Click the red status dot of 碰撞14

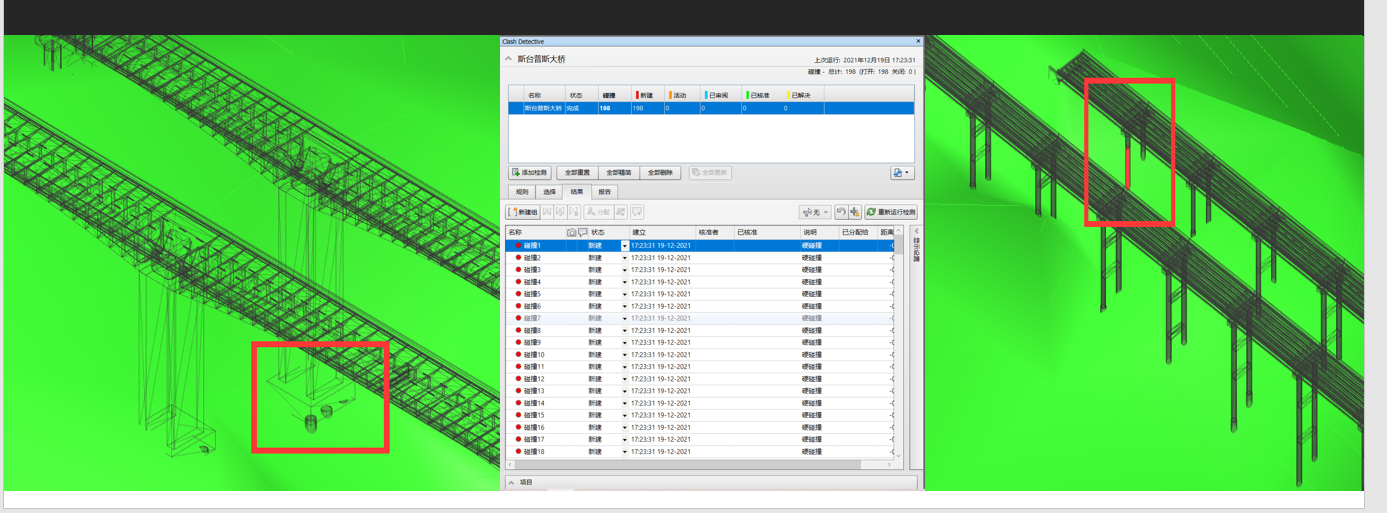tap(518, 403)
